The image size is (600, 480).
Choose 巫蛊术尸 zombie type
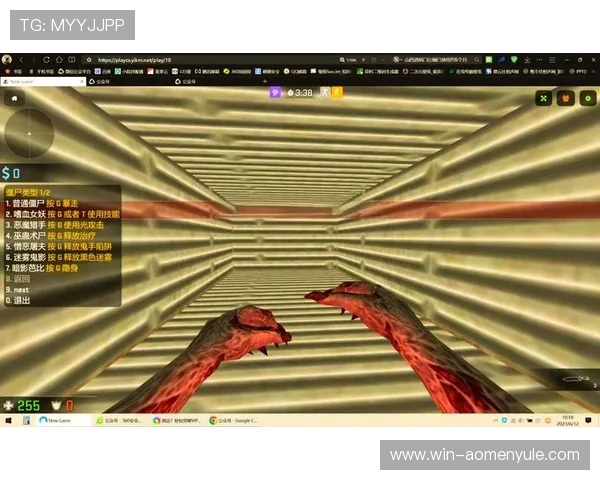50,236
